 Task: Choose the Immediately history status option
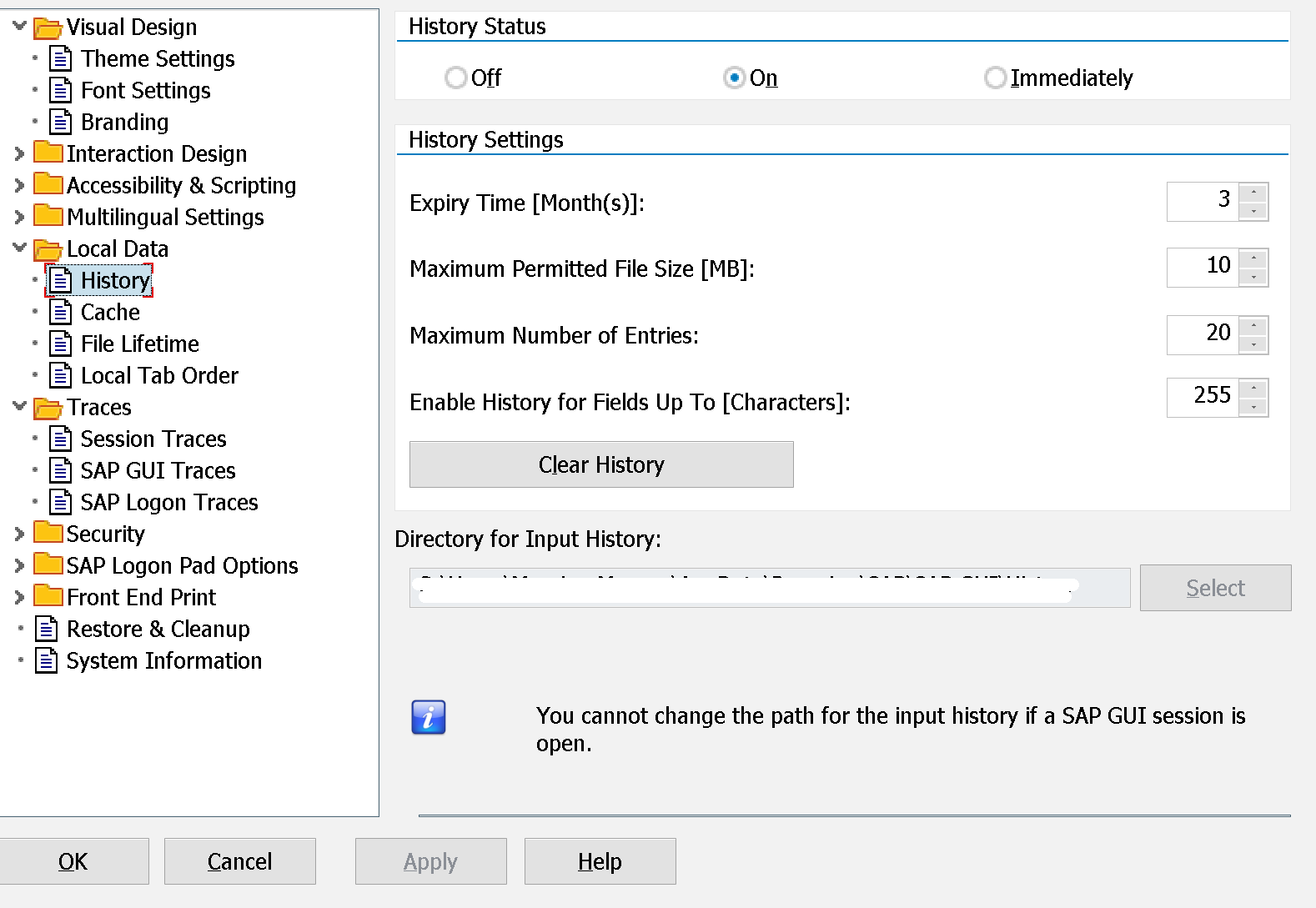click(x=995, y=78)
